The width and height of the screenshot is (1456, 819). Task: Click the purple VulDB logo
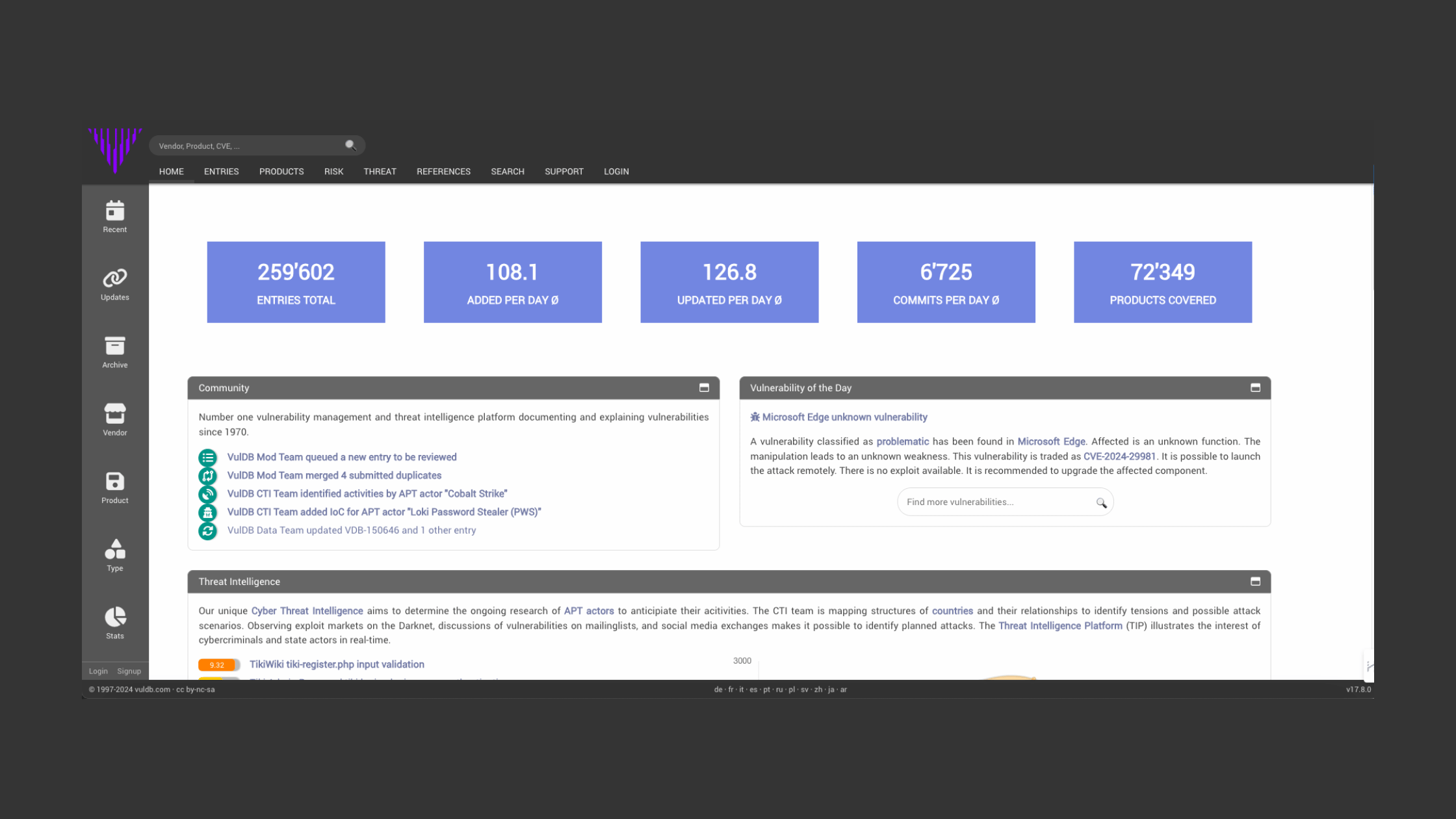115,150
